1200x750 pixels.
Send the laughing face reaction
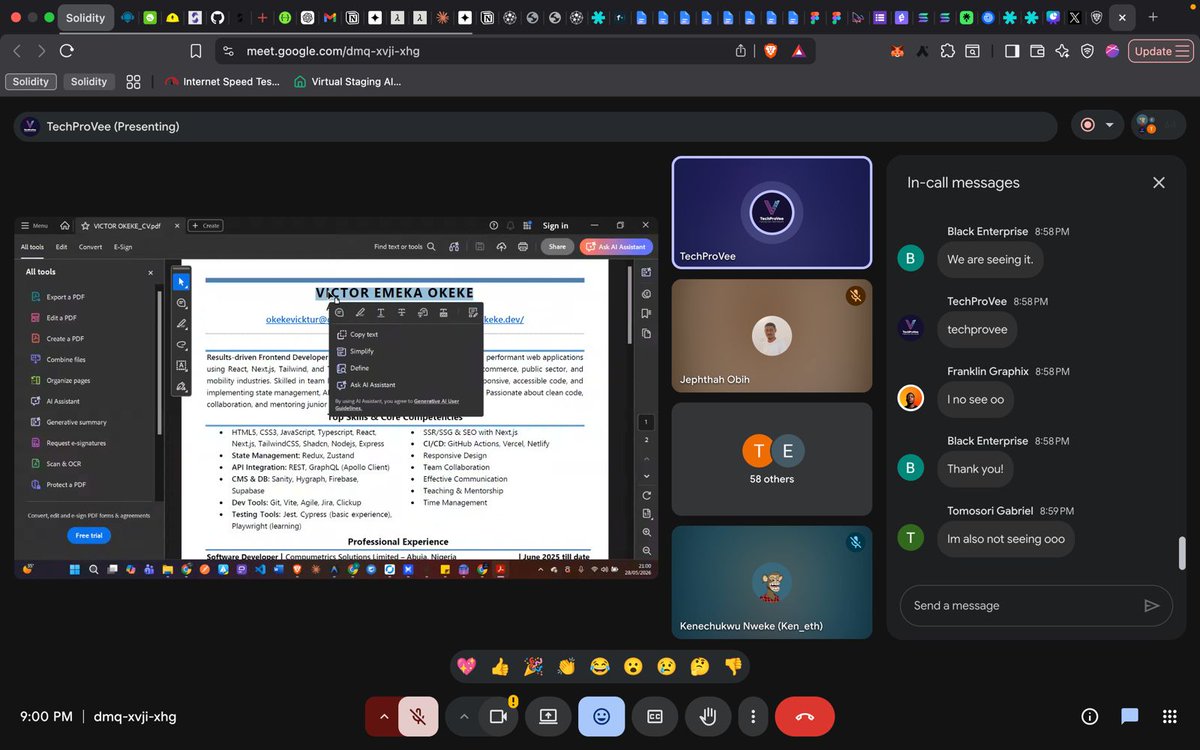[600, 666]
